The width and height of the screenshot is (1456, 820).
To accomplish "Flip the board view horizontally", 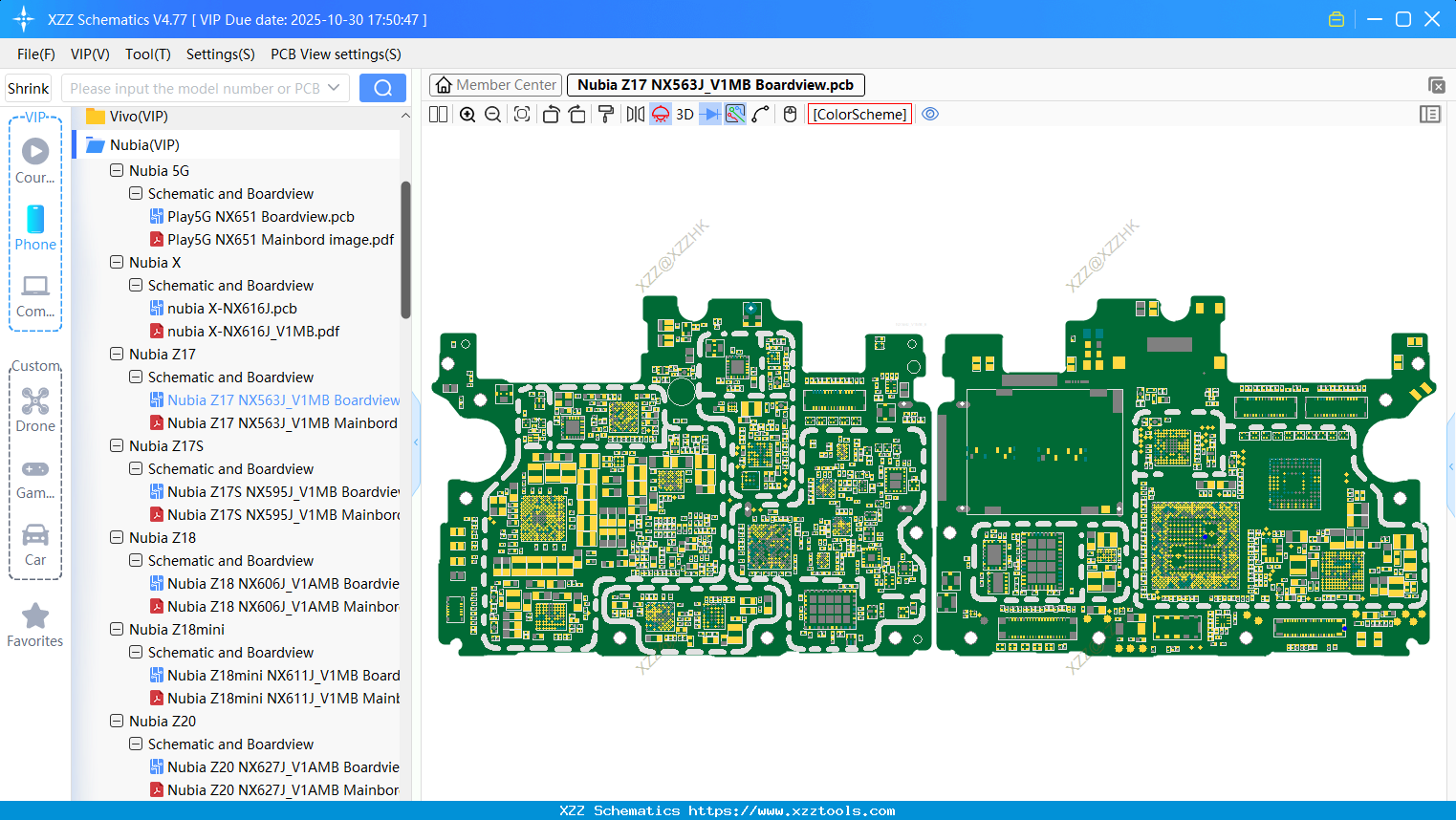I will (634, 114).
